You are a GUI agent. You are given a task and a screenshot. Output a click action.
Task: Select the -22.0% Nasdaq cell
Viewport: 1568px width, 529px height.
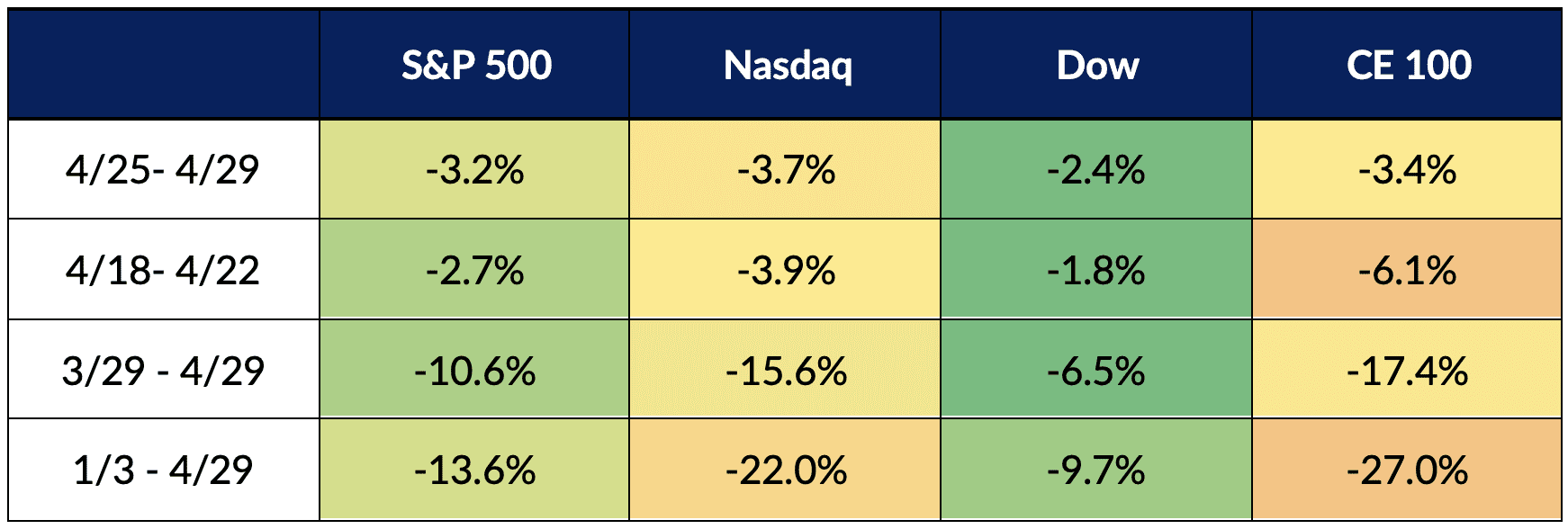[786, 470]
